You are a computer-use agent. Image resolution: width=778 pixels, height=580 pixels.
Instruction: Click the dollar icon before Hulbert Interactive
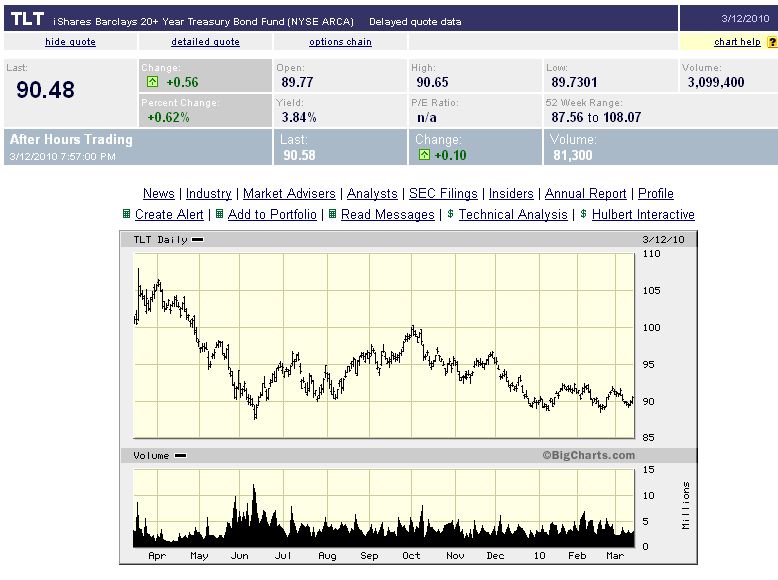pos(584,214)
